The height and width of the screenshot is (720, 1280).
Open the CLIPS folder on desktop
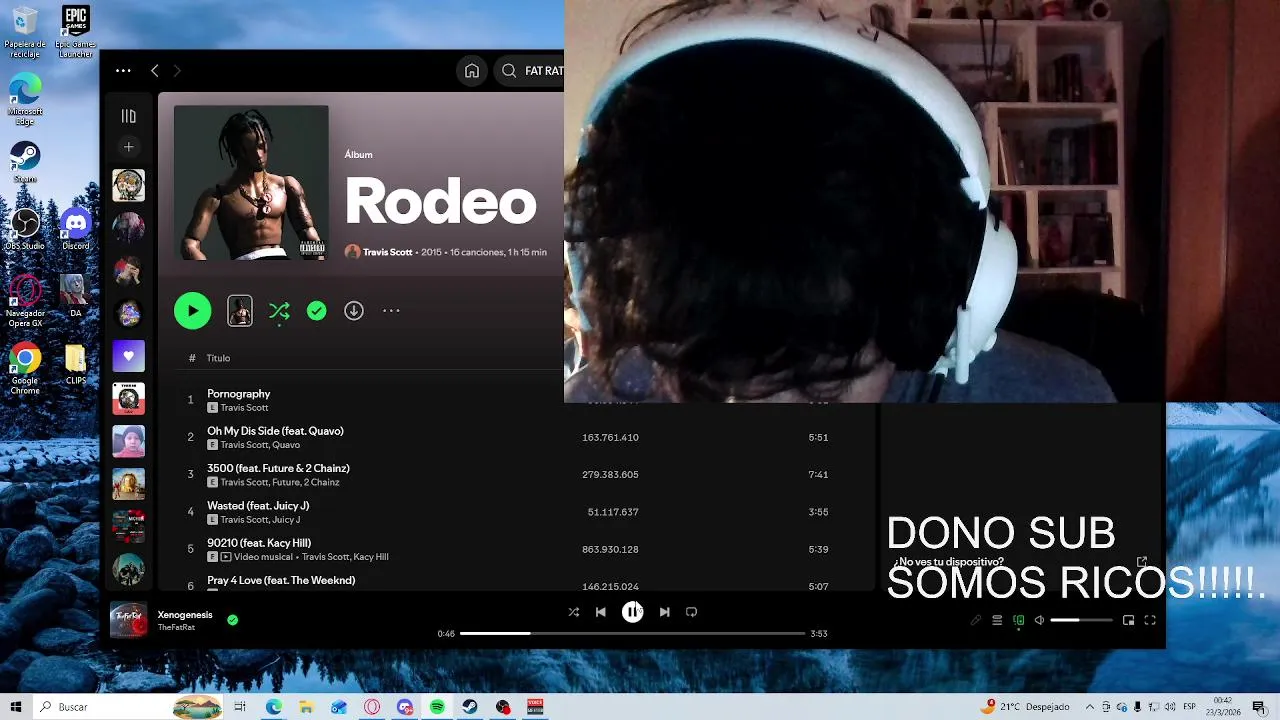tap(75, 365)
